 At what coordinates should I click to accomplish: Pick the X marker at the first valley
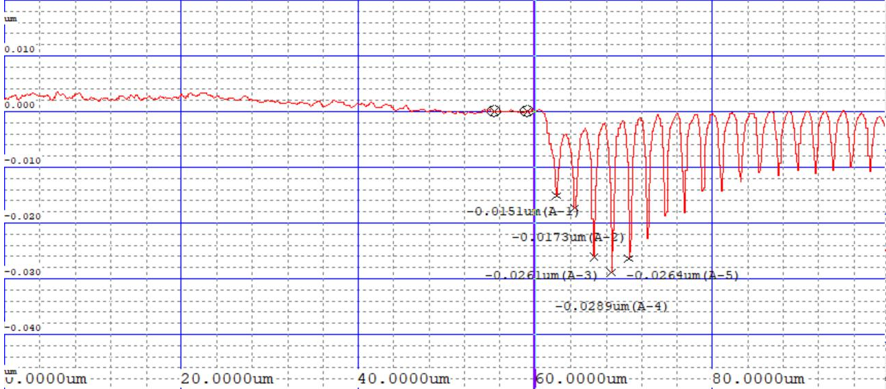[x=557, y=196]
